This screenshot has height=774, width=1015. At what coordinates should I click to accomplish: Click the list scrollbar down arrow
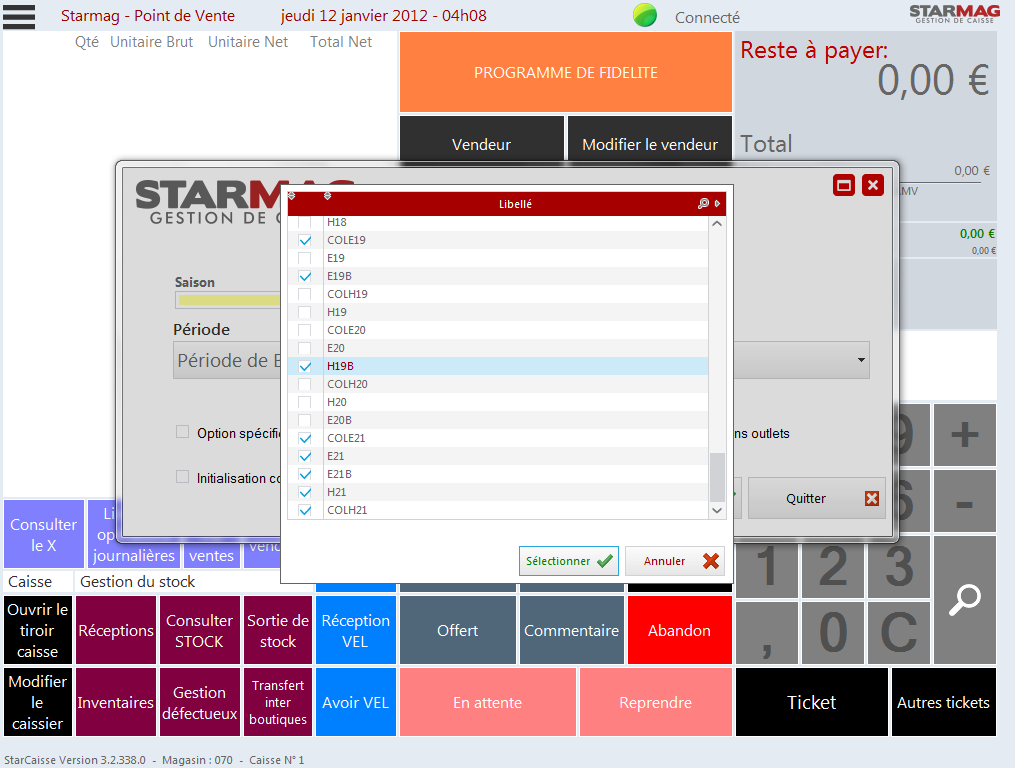point(717,511)
